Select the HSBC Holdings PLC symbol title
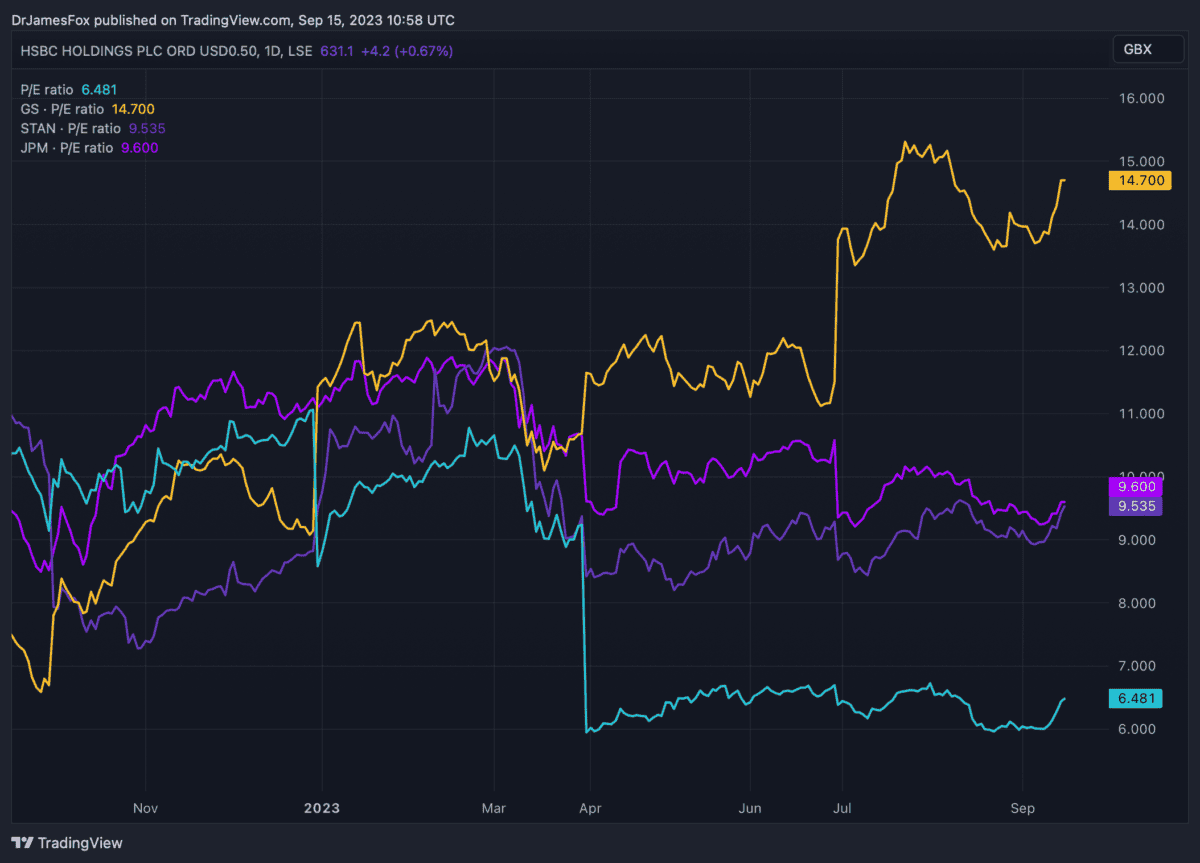This screenshot has width=1200, height=863. (x=167, y=51)
